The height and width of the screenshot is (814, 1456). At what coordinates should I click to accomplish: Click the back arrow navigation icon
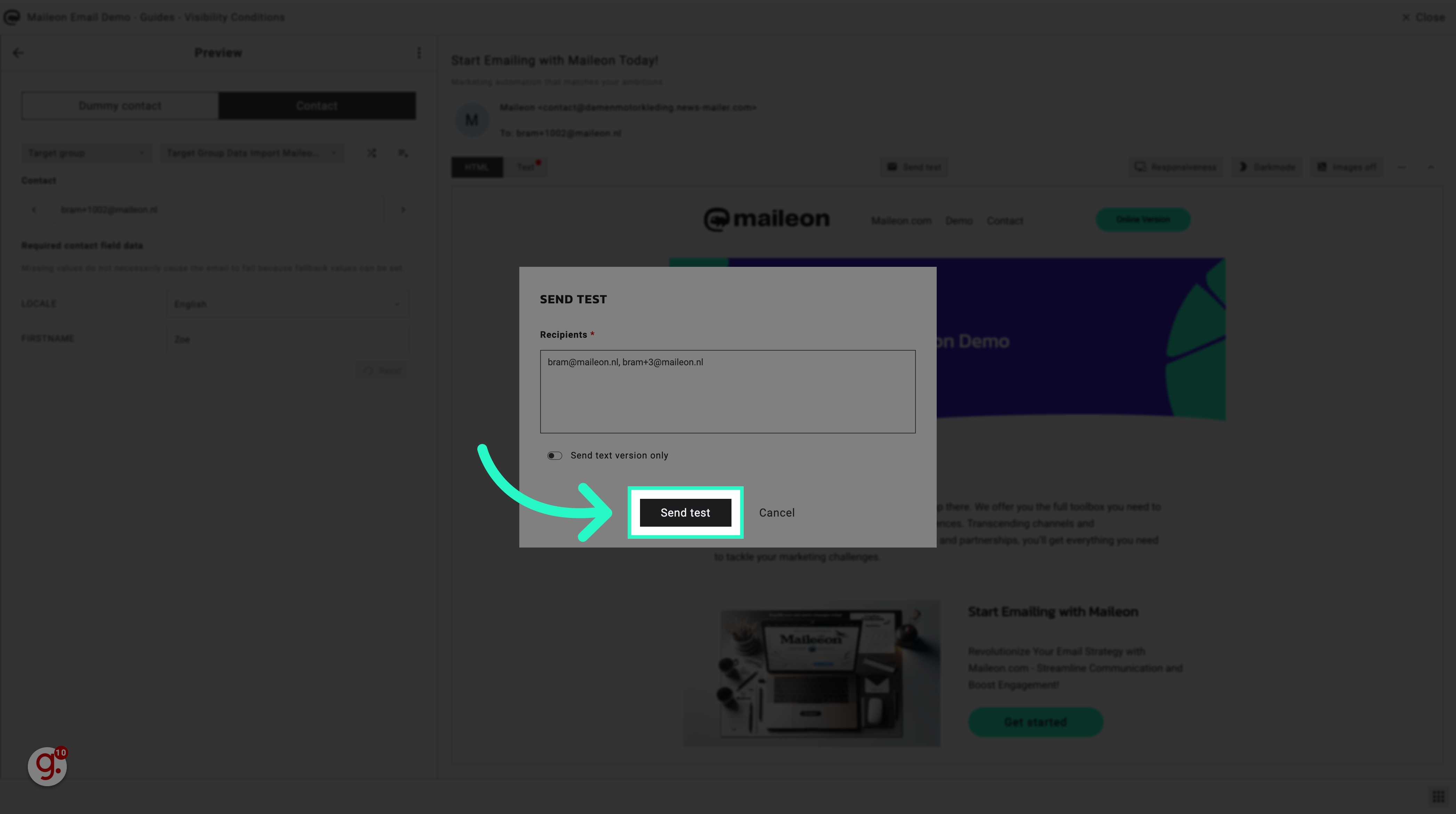[18, 52]
